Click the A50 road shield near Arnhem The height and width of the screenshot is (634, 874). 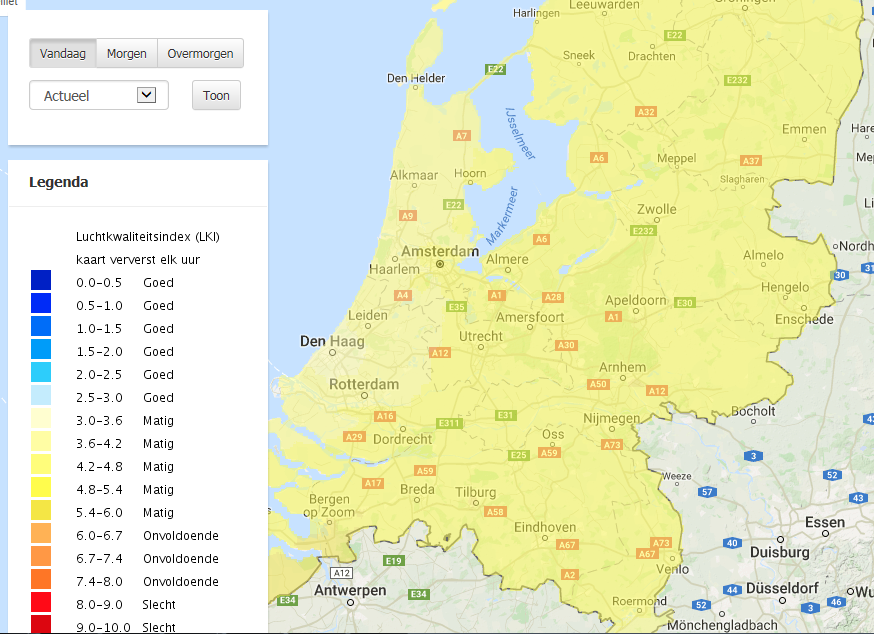(599, 384)
